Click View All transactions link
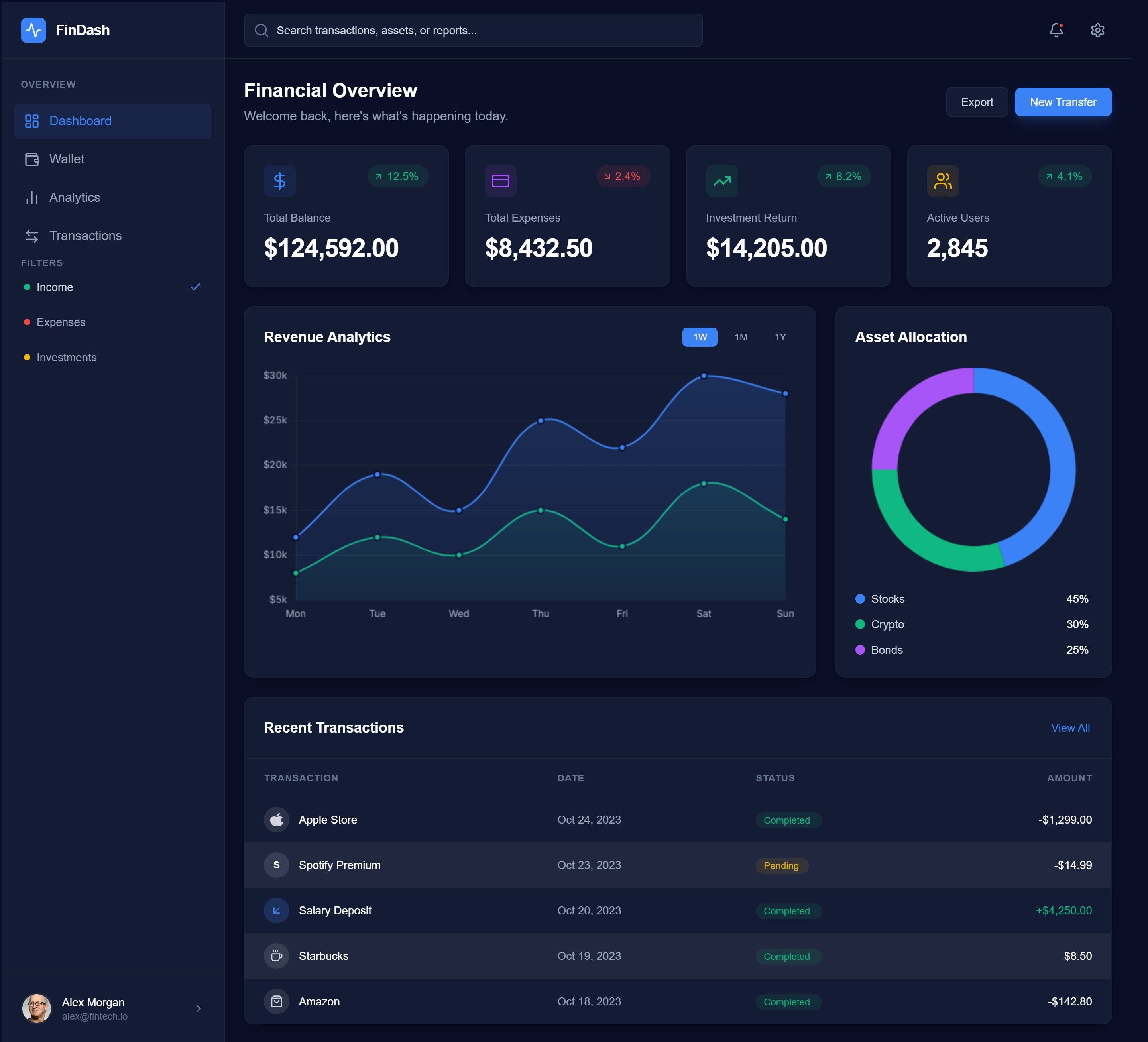This screenshot has height=1042, width=1148. click(x=1070, y=728)
